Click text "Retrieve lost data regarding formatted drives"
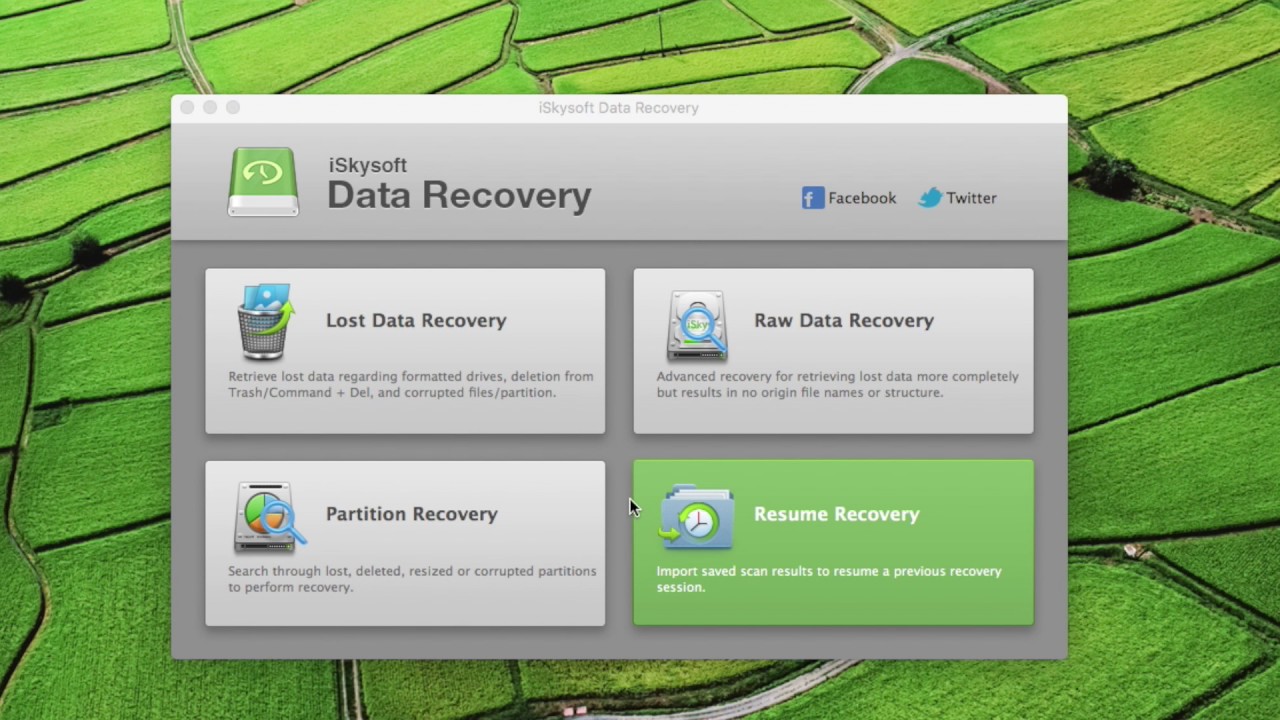Image resolution: width=1280 pixels, height=720 pixels. click(x=366, y=377)
